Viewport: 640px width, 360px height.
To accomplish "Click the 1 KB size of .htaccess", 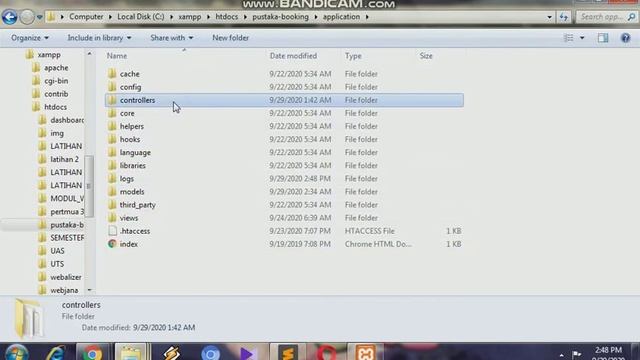I will [x=453, y=231].
